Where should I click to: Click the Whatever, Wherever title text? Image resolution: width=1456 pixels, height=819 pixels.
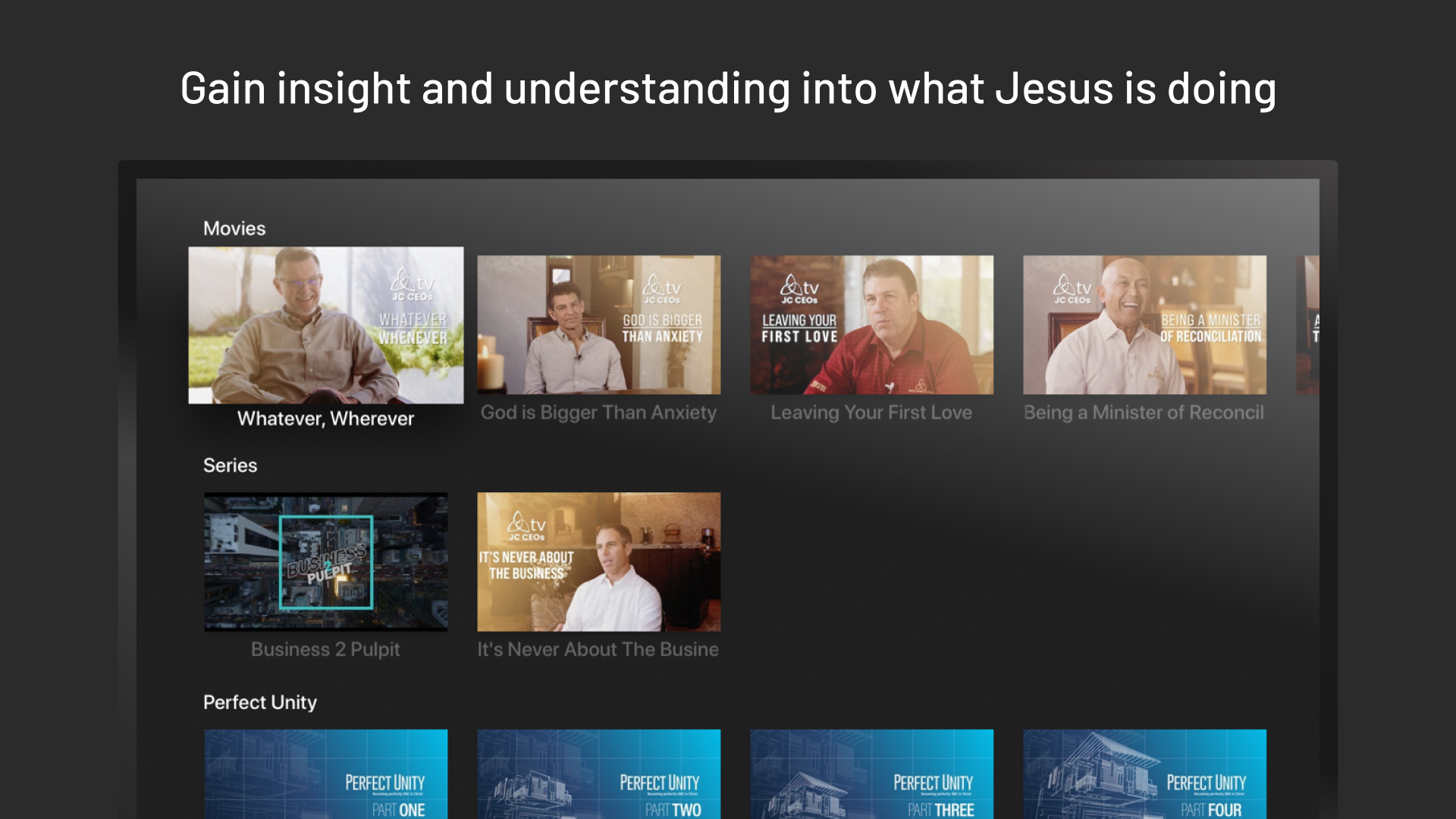tap(325, 418)
